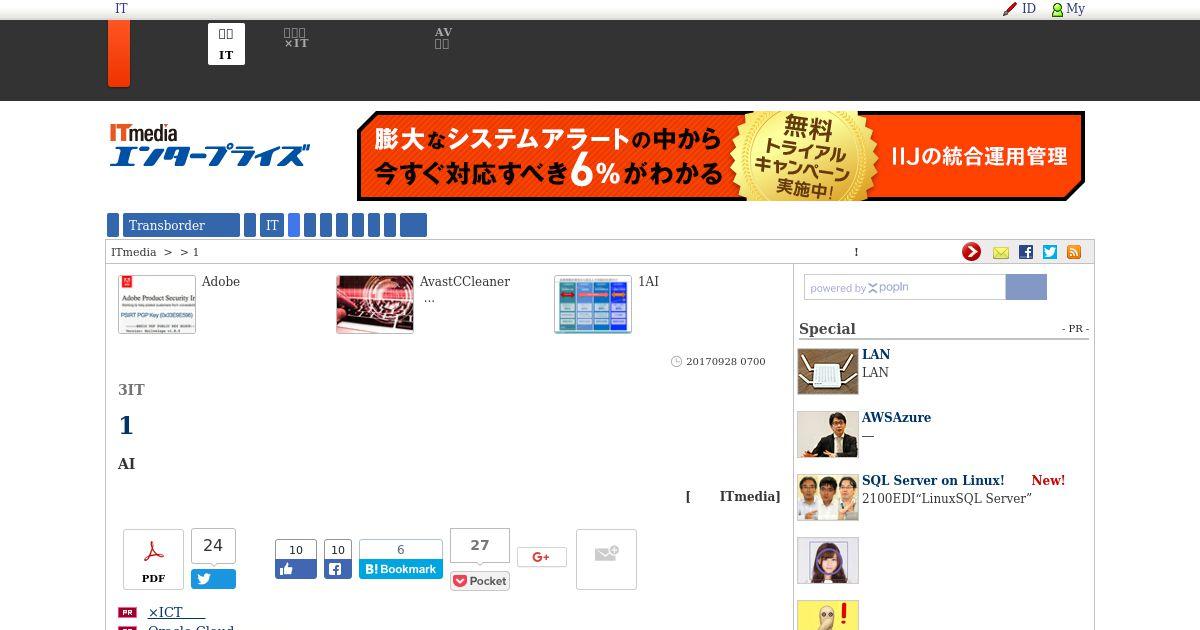The height and width of the screenshot is (630, 1200).
Task: Click the blue table 1AI thumbnail
Action: click(593, 304)
